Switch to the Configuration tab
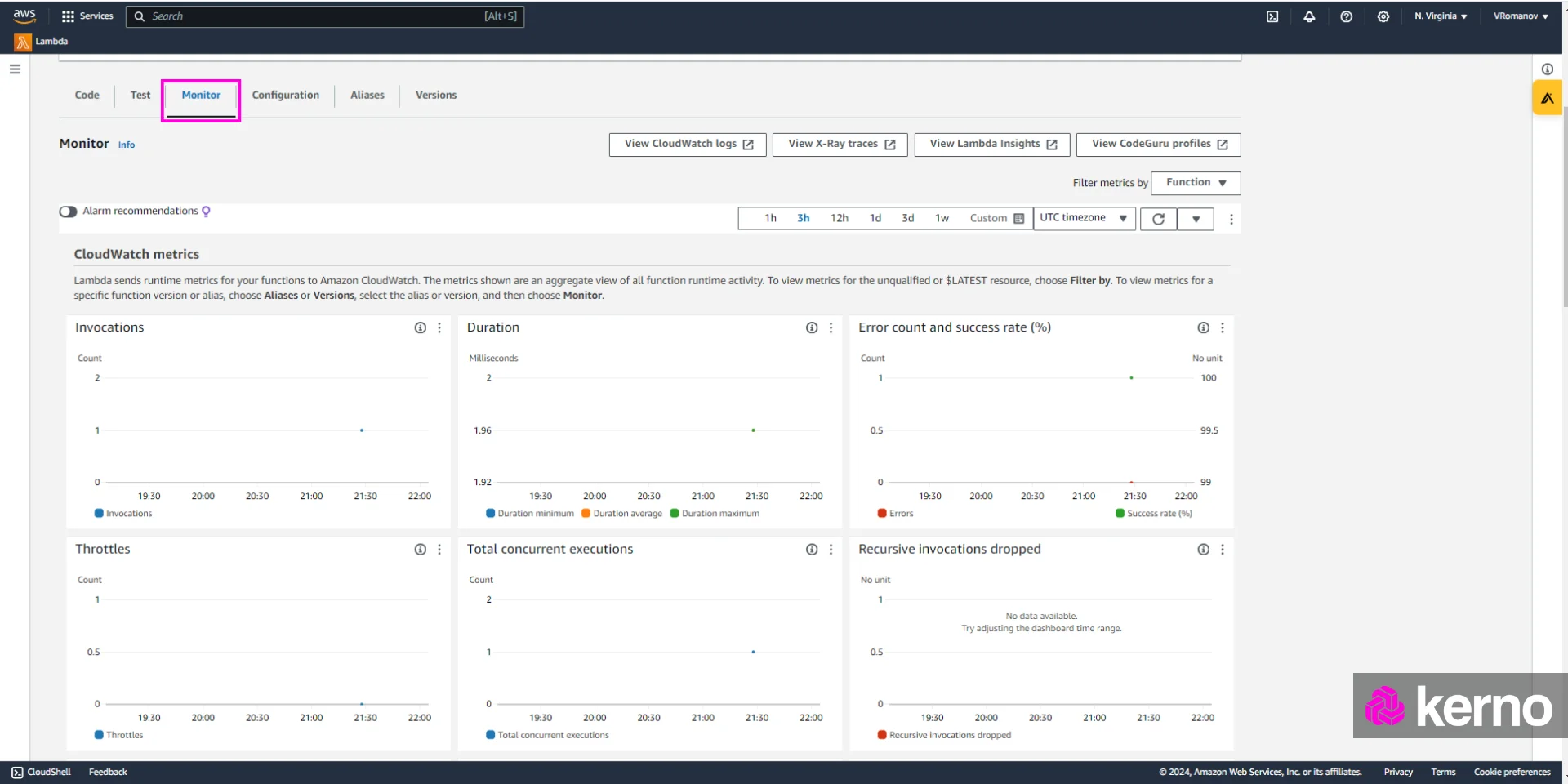The height and width of the screenshot is (784, 1568). [286, 96]
